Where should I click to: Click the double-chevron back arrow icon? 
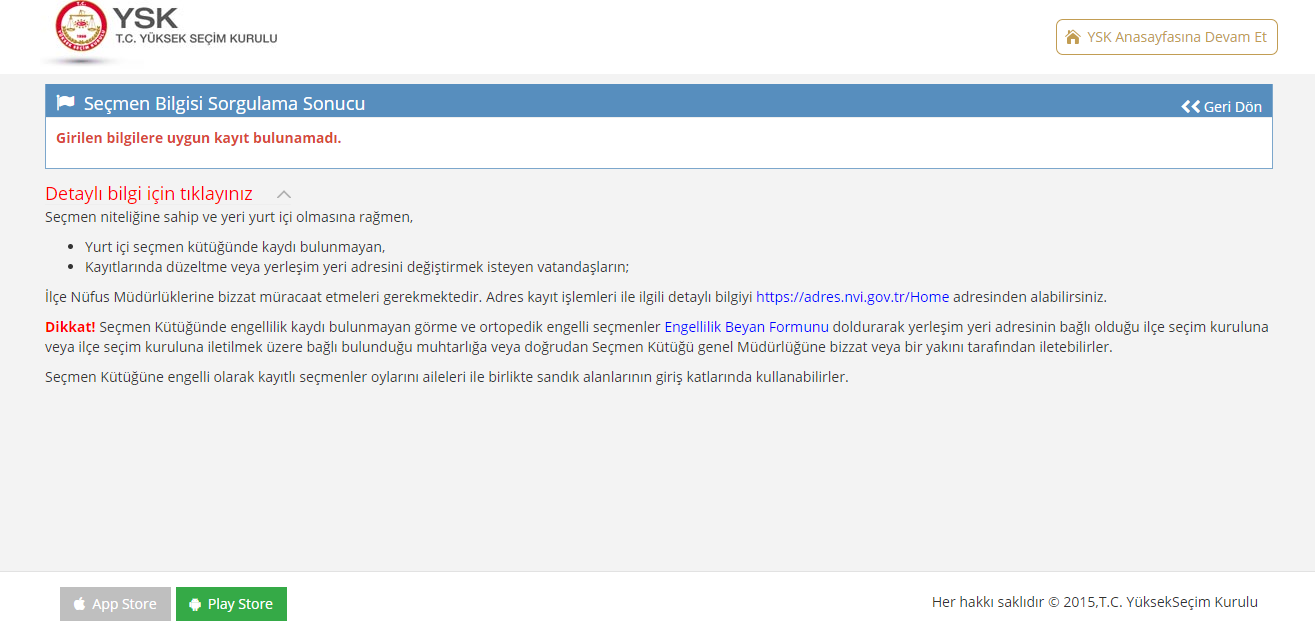click(x=1190, y=107)
